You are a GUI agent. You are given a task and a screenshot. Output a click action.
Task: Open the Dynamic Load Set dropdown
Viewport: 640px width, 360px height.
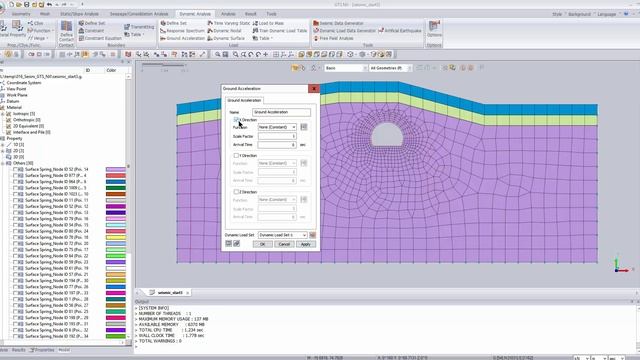282,235
